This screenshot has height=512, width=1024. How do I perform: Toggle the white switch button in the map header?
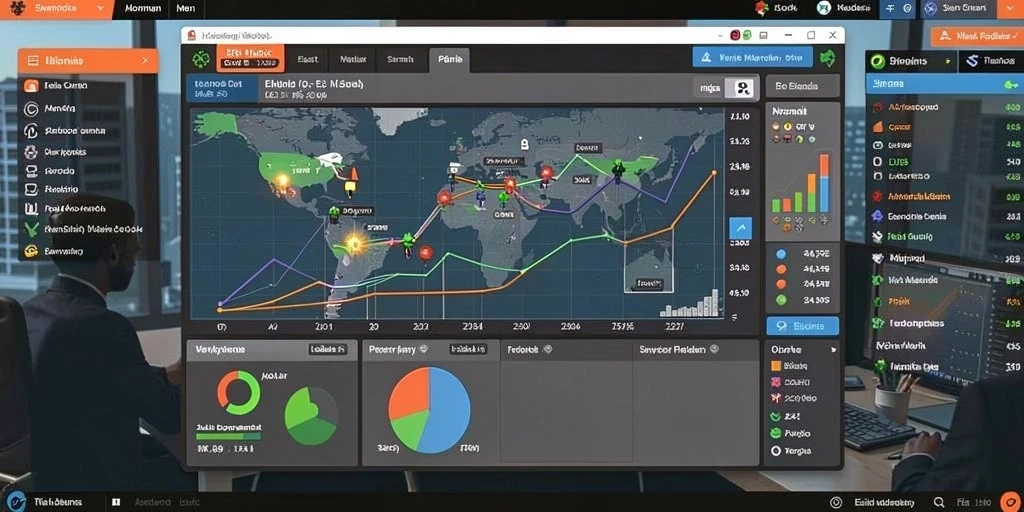point(743,88)
